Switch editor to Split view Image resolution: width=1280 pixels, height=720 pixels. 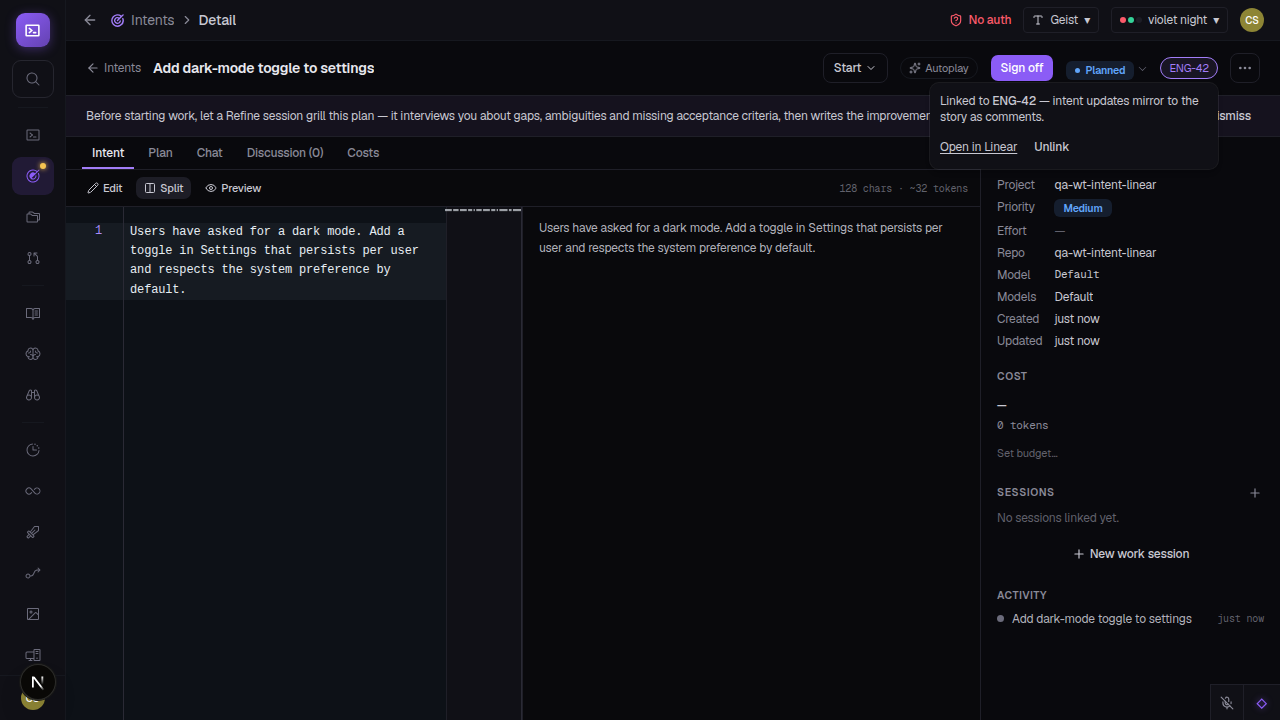tap(164, 188)
